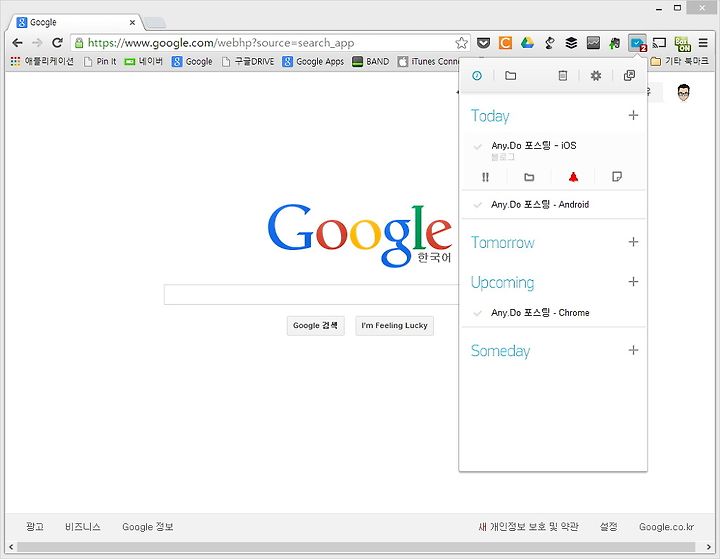The width and height of the screenshot is (720, 559).
Task: Open the Any.do completed tasks trash icon
Action: [562, 75]
